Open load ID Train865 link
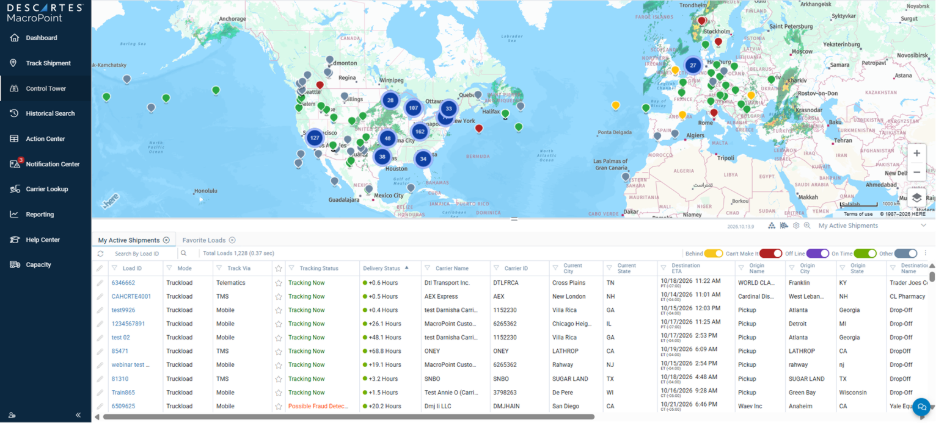The image size is (936, 423). pos(124,393)
